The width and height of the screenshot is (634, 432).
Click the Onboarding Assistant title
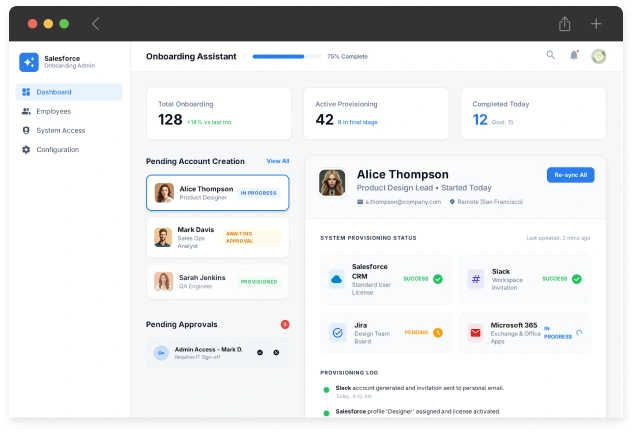[x=191, y=56]
